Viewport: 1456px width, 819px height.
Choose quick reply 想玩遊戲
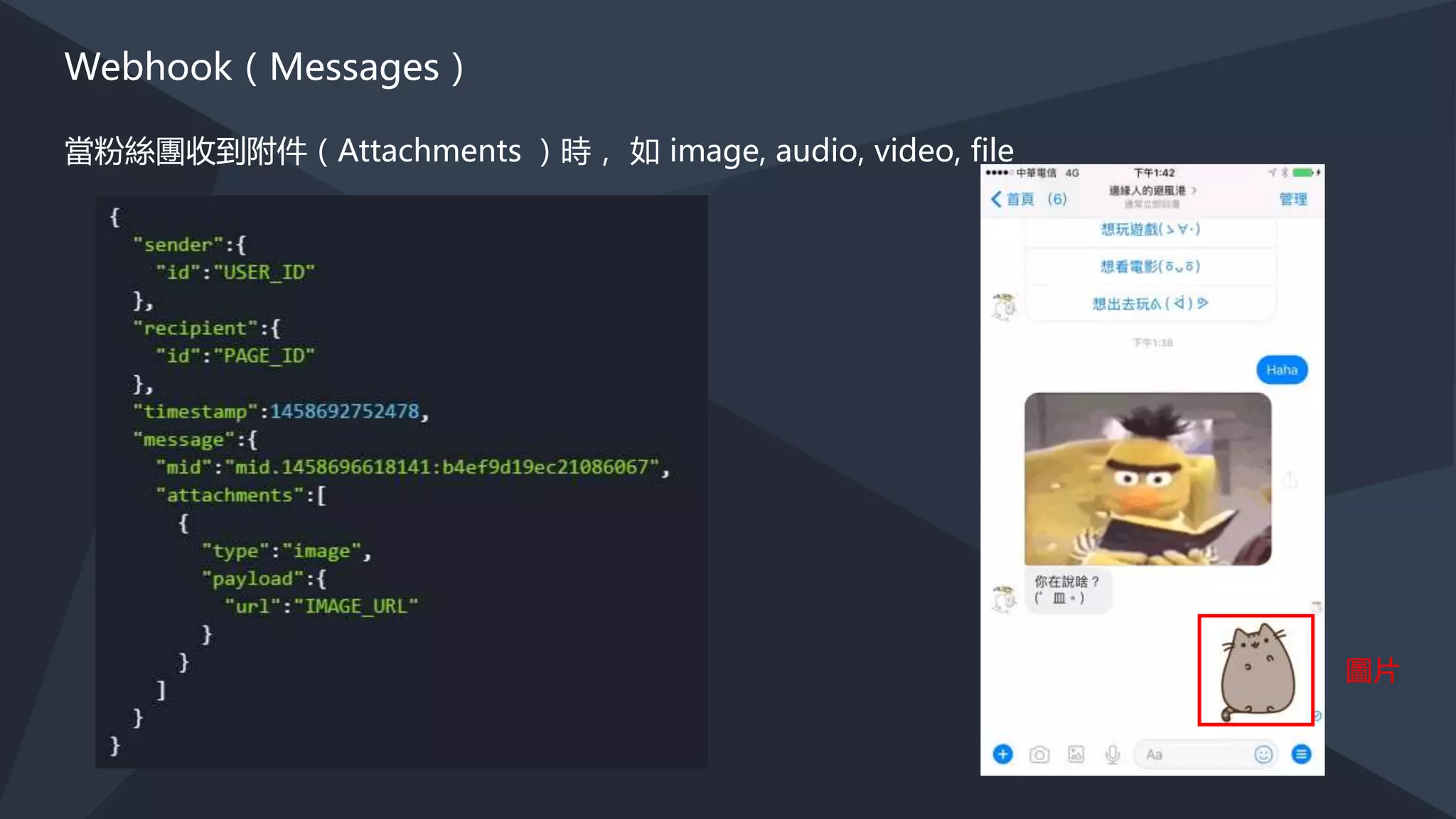click(x=1150, y=229)
